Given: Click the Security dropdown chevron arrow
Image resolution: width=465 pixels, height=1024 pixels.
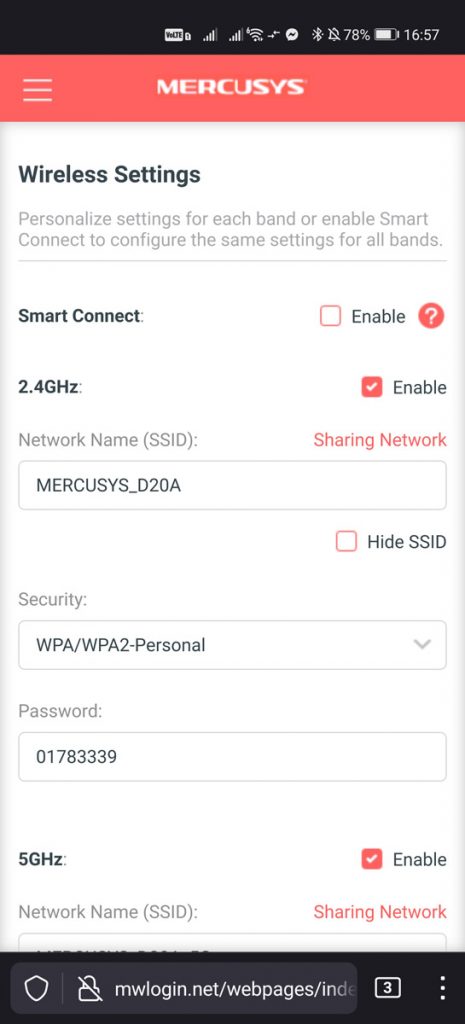Looking at the screenshot, I should point(423,645).
